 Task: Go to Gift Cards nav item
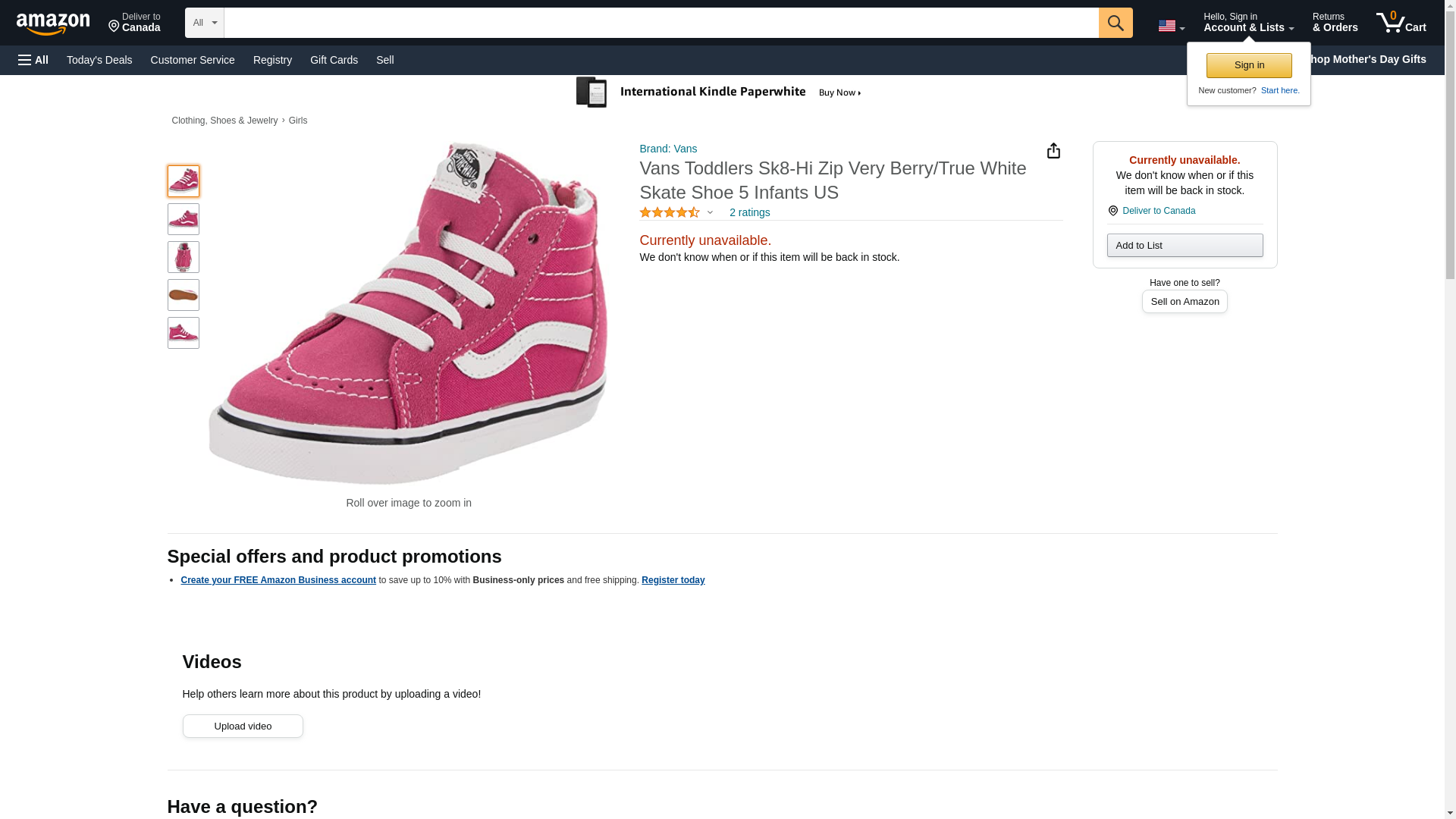pyautogui.click(x=334, y=60)
